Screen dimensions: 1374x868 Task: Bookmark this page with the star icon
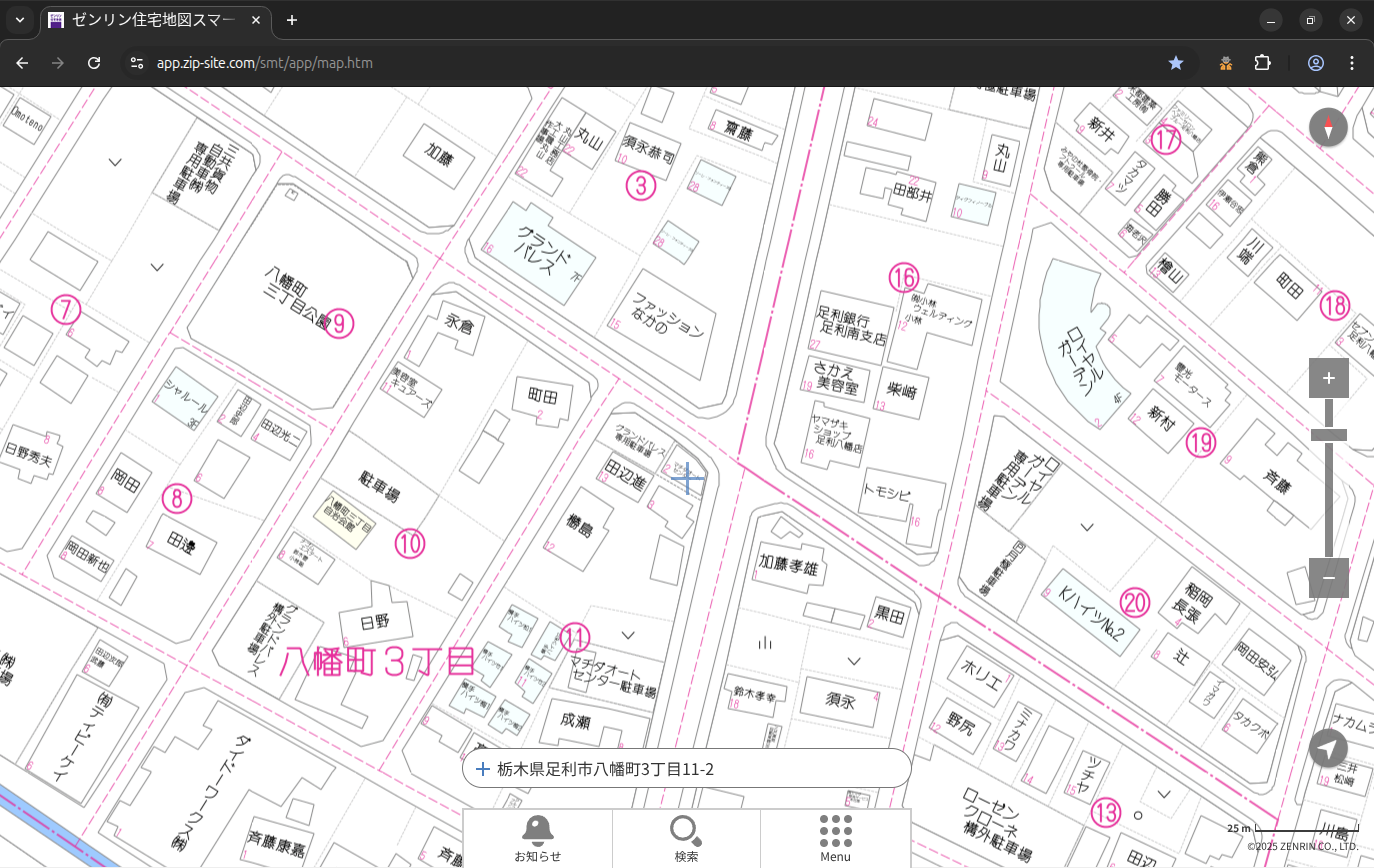(1176, 63)
